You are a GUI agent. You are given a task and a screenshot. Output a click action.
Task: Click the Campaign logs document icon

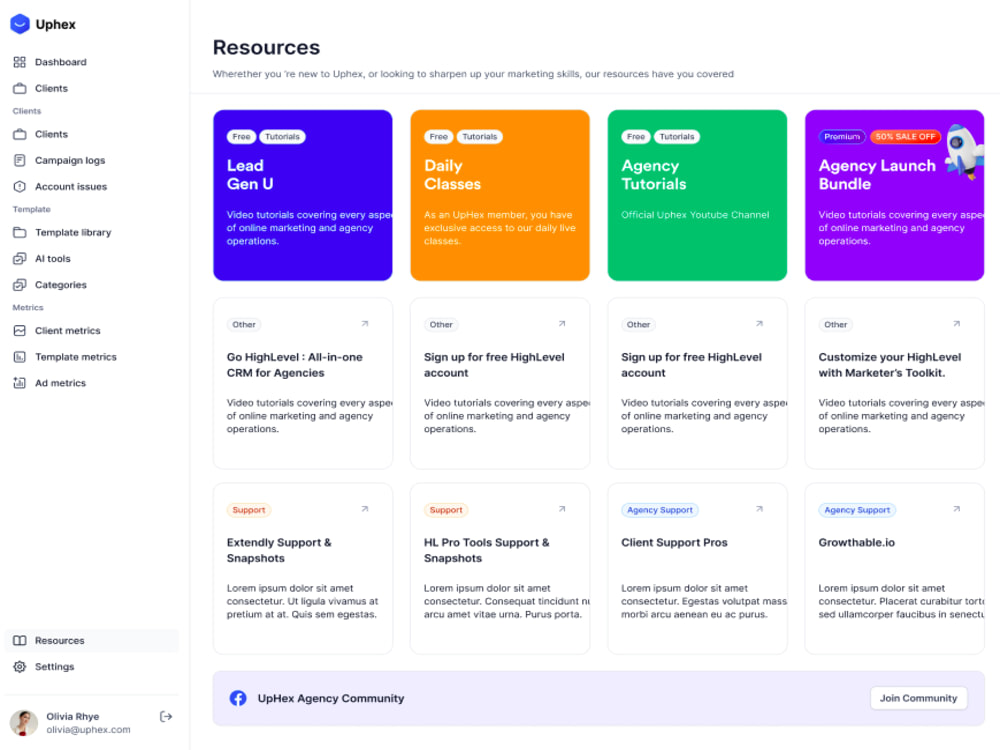pos(20,160)
